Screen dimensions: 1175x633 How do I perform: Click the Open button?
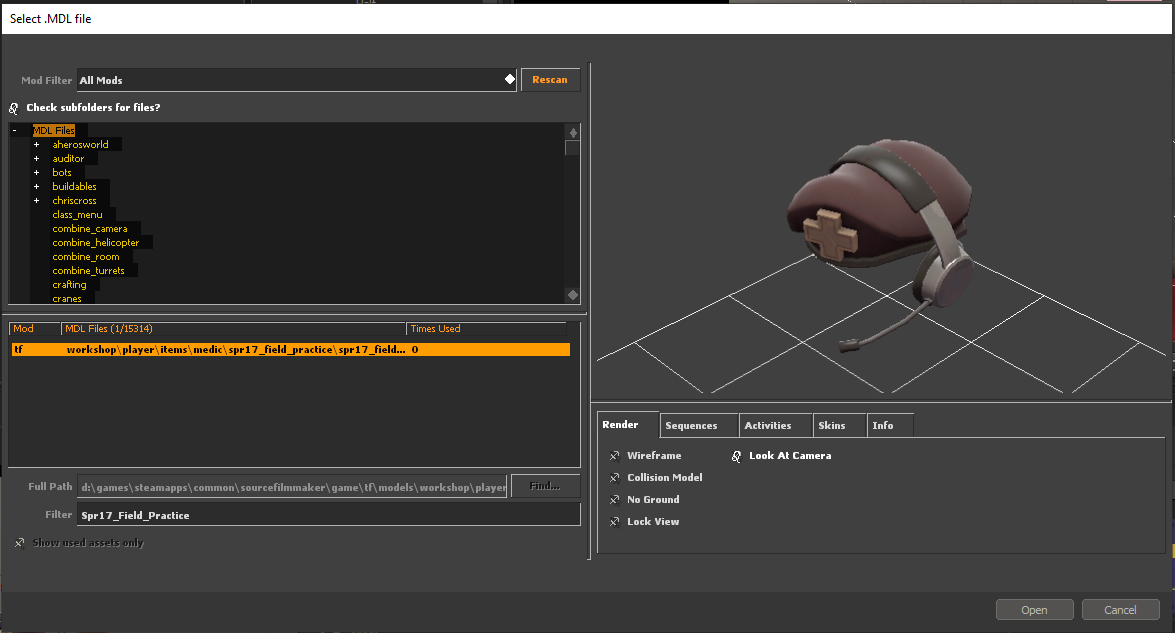[x=1034, y=610]
